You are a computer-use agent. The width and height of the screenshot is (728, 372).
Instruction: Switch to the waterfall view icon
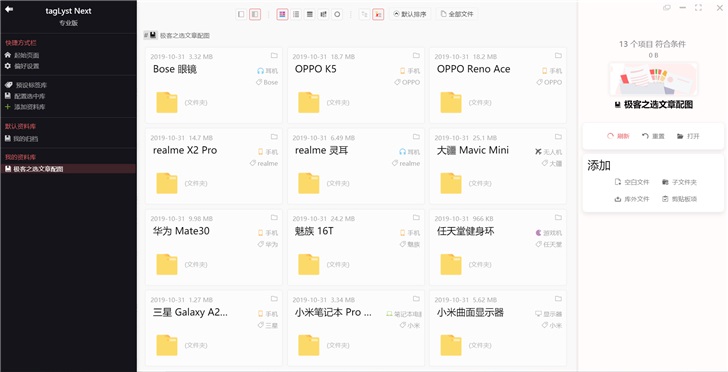[324, 14]
